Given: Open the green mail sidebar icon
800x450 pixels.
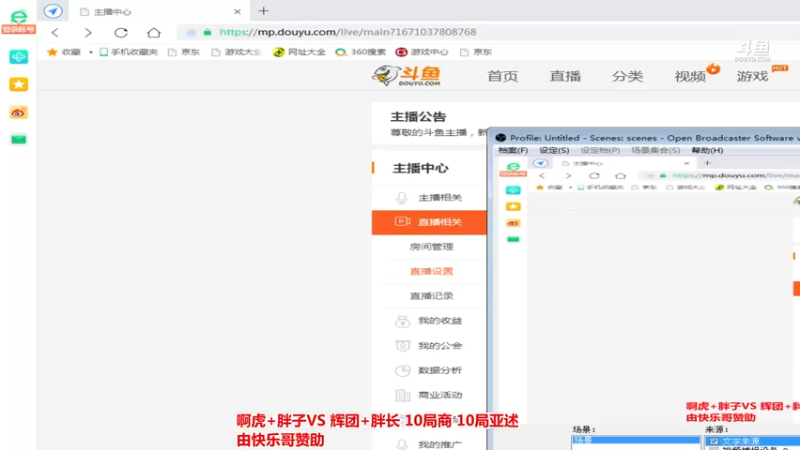Looking at the screenshot, I should (x=18, y=139).
